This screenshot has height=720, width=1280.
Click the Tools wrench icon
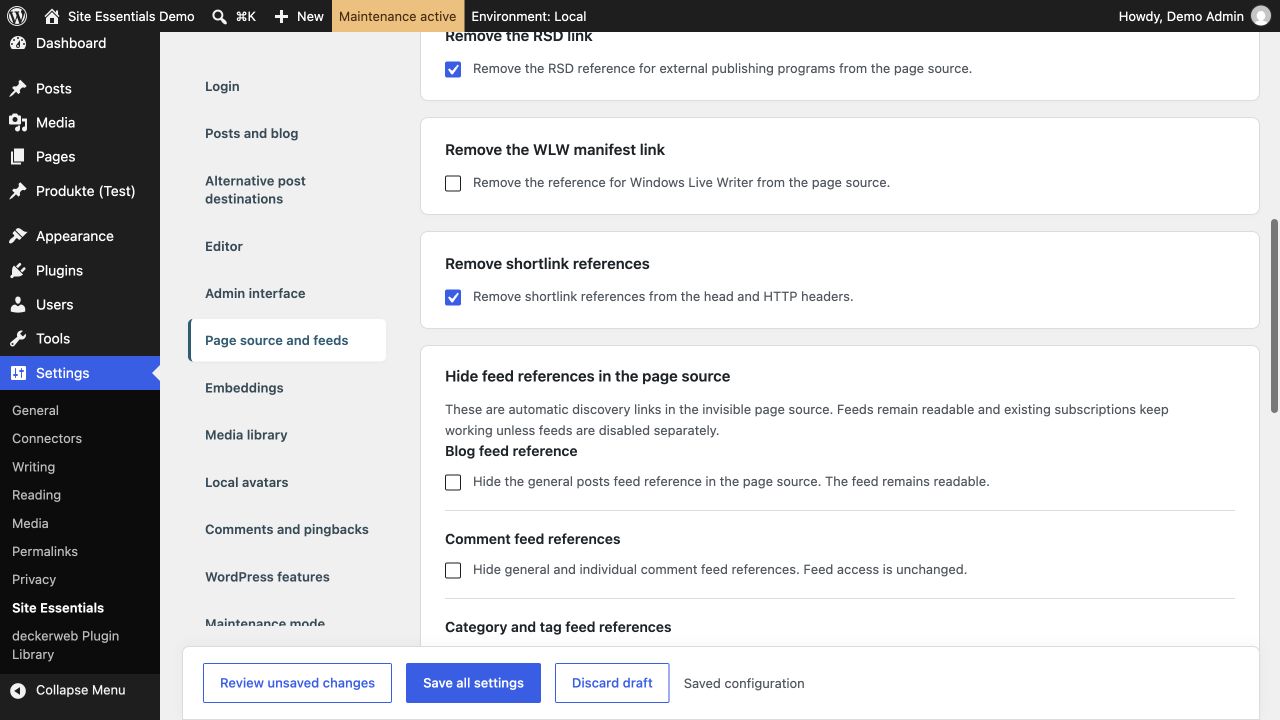[18, 338]
